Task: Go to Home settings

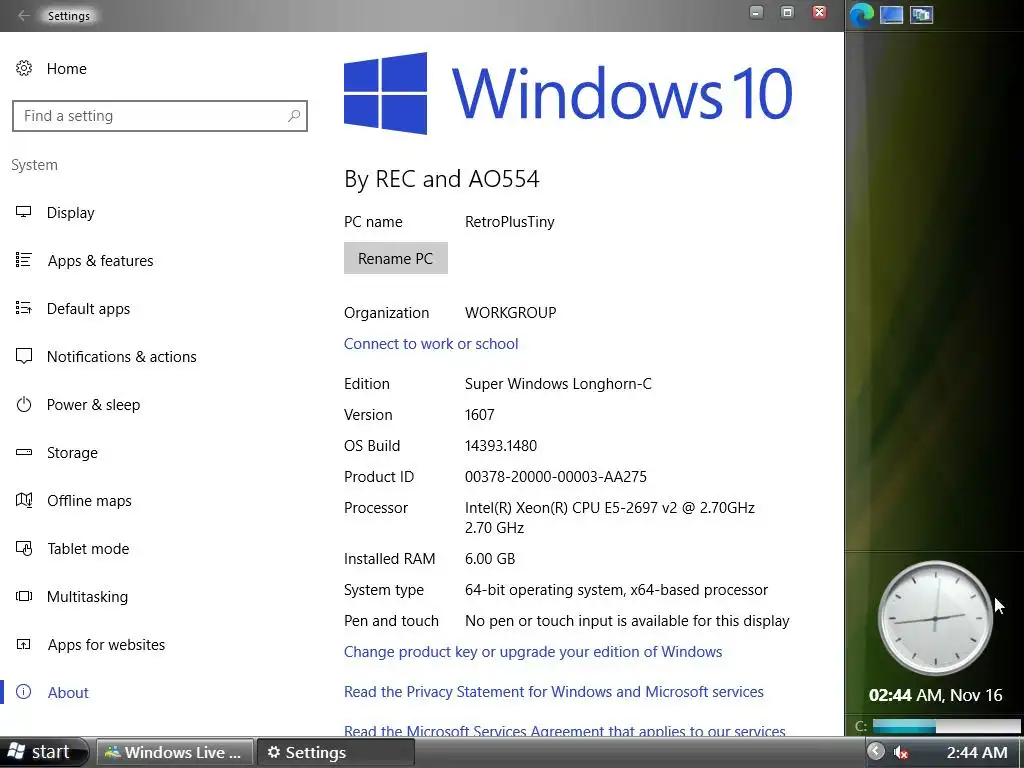Action: [67, 69]
